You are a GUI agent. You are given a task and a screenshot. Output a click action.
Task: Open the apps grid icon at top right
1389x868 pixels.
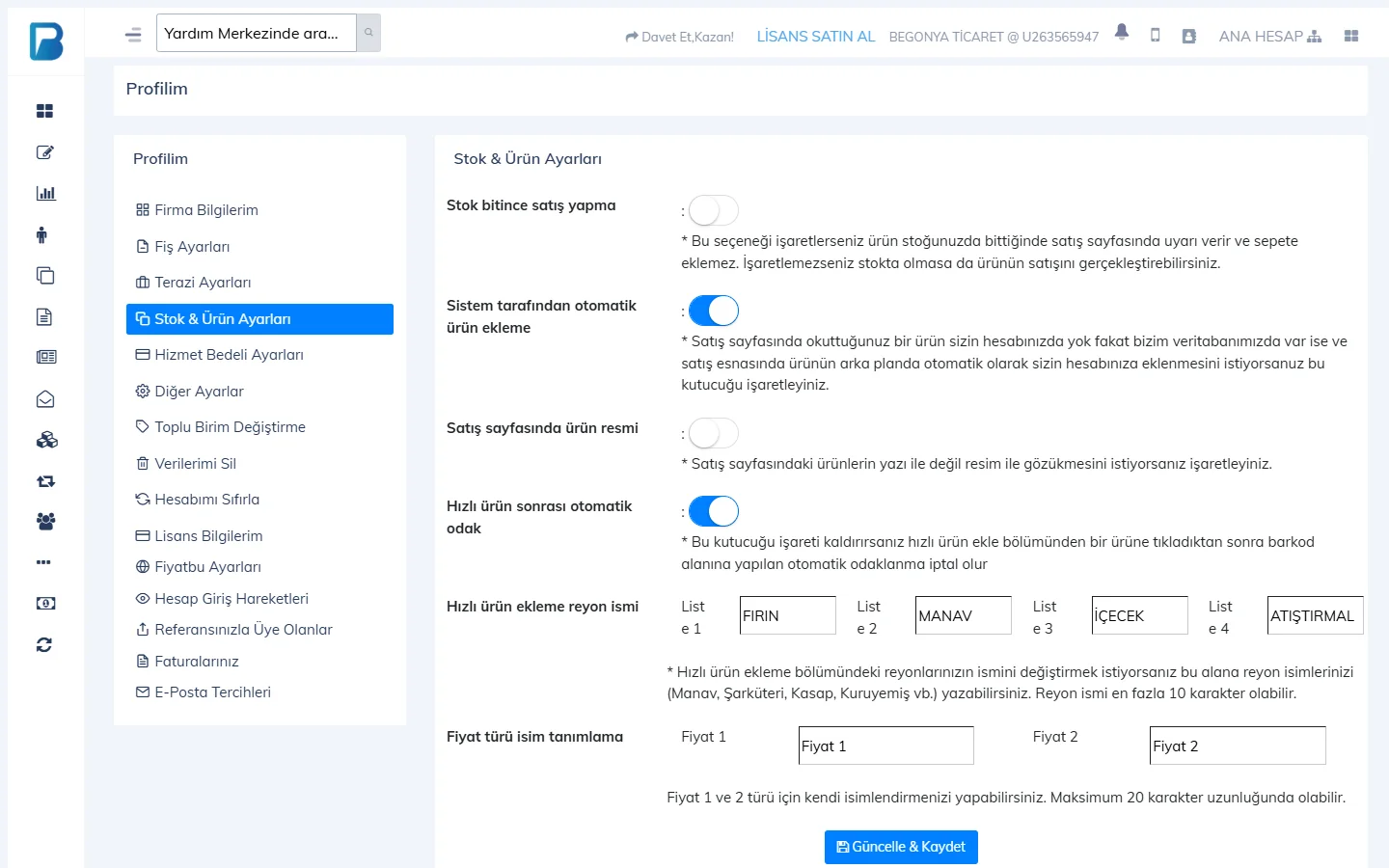click(x=1350, y=36)
